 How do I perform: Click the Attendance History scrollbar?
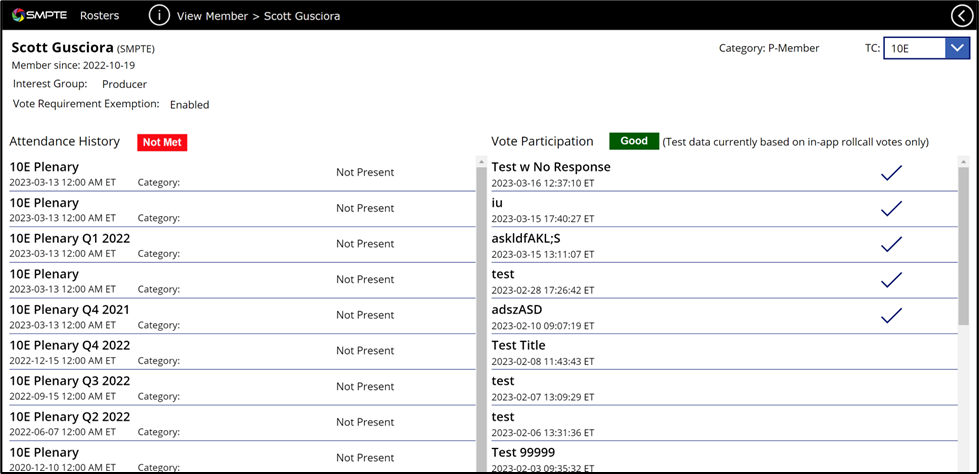click(481, 310)
